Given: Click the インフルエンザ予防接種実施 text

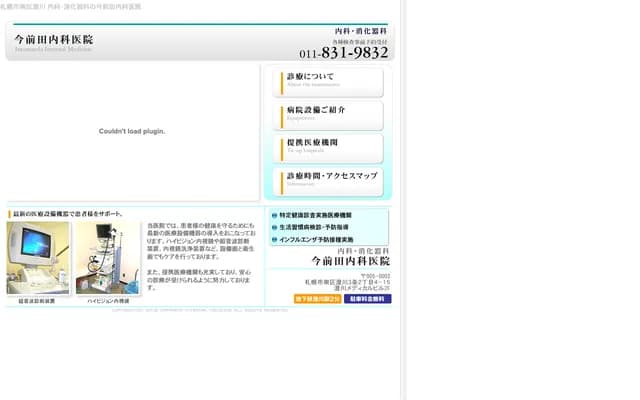Looking at the screenshot, I should [x=315, y=240].
